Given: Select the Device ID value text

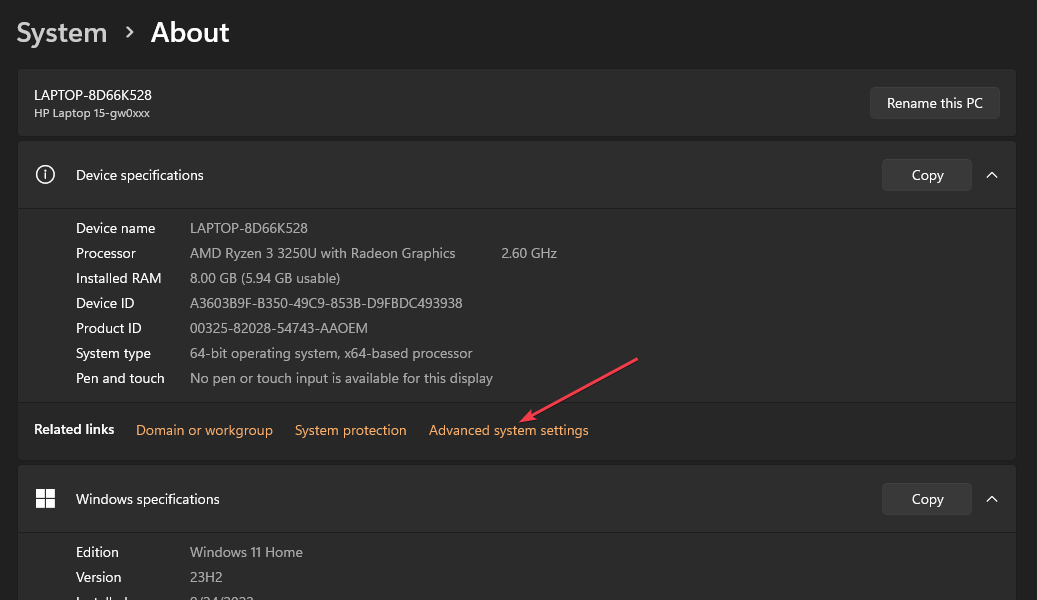Looking at the screenshot, I should coord(326,303).
